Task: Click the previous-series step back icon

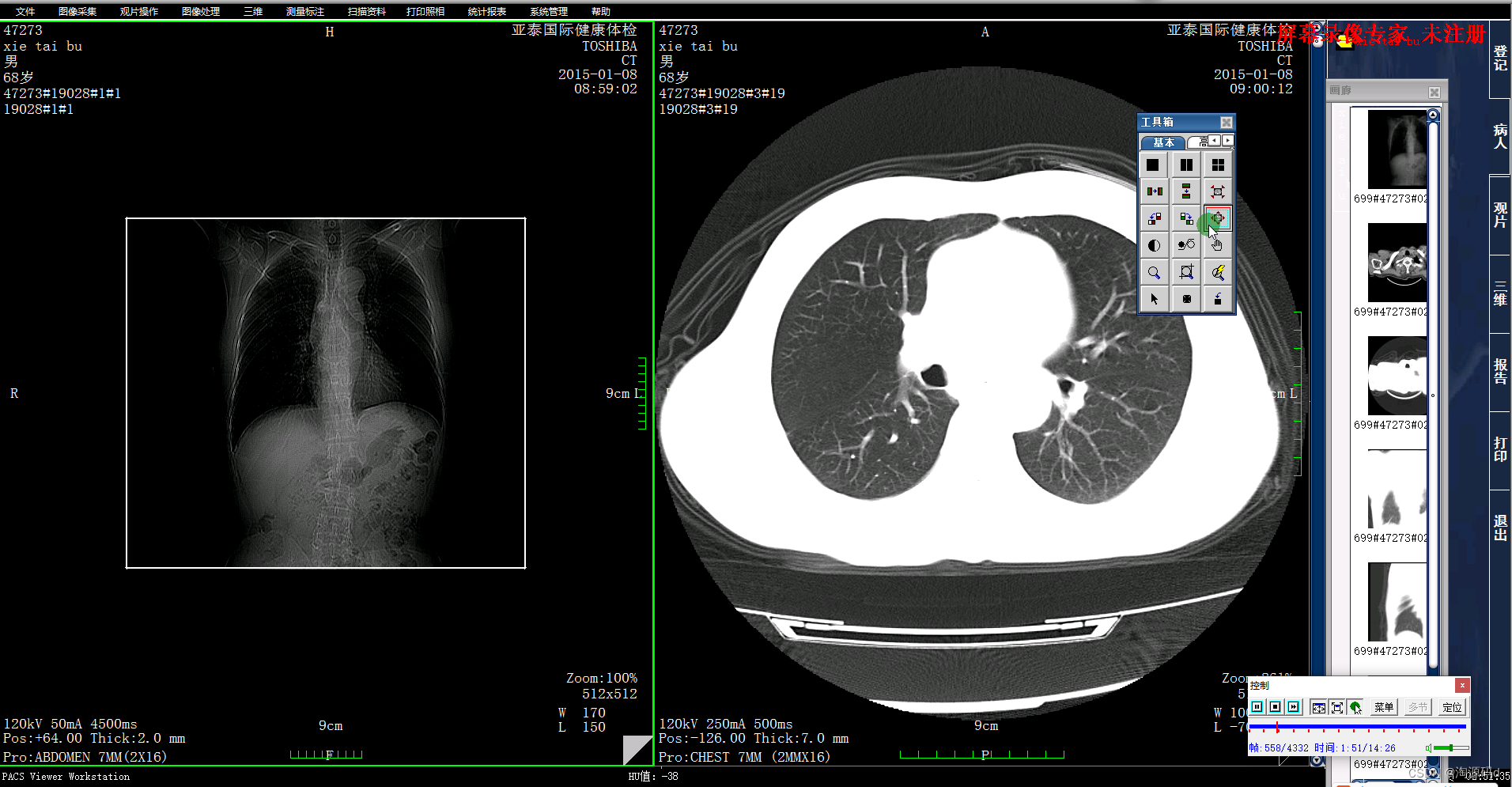Action: point(1155,218)
